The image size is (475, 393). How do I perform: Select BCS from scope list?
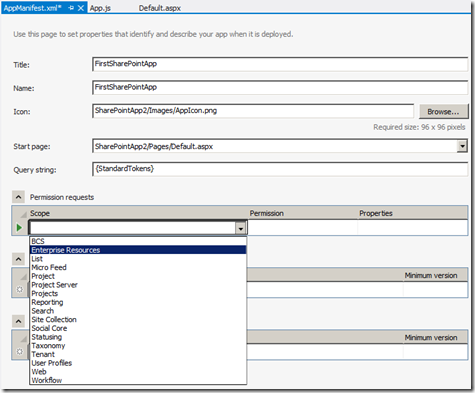point(138,241)
